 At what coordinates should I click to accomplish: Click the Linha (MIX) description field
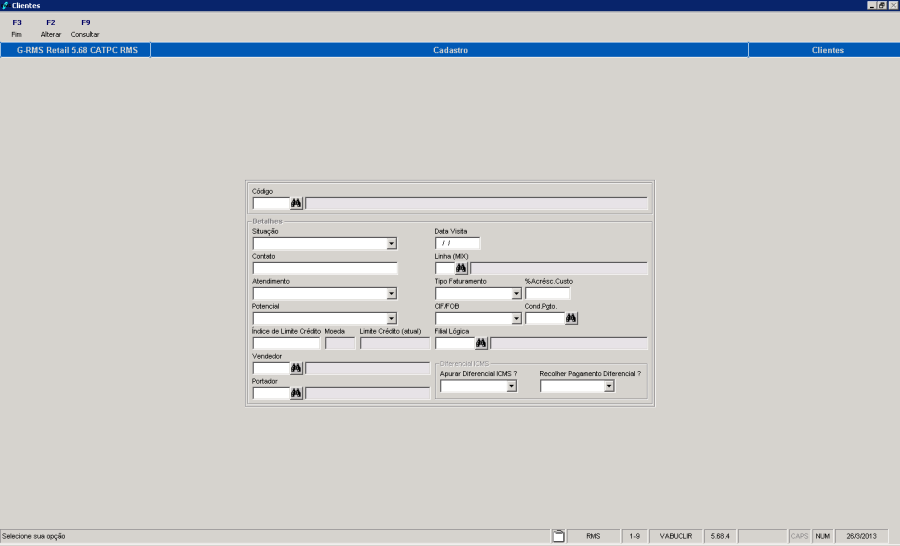point(559,268)
